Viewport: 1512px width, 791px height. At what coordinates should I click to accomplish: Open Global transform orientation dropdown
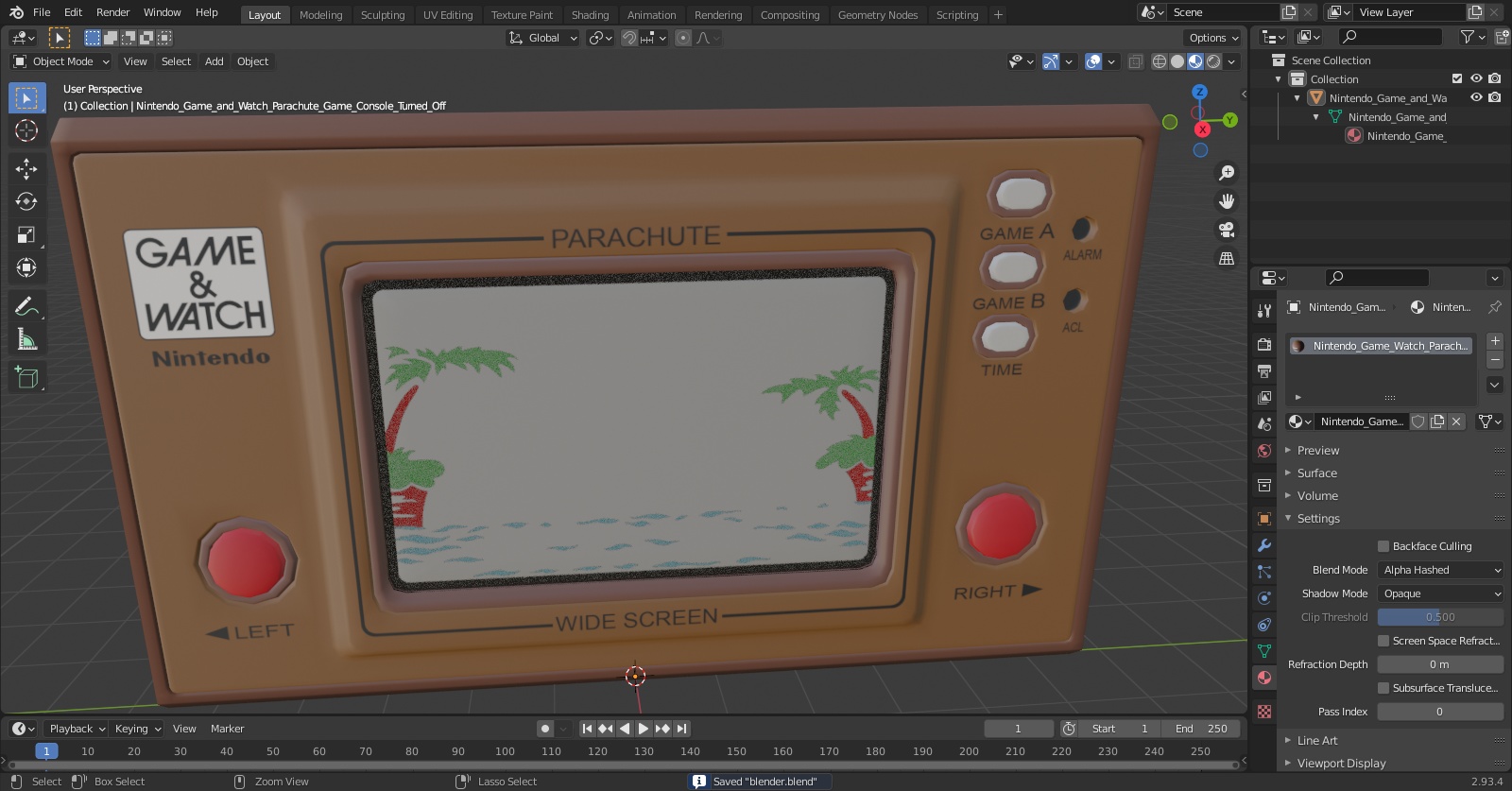pos(542,38)
